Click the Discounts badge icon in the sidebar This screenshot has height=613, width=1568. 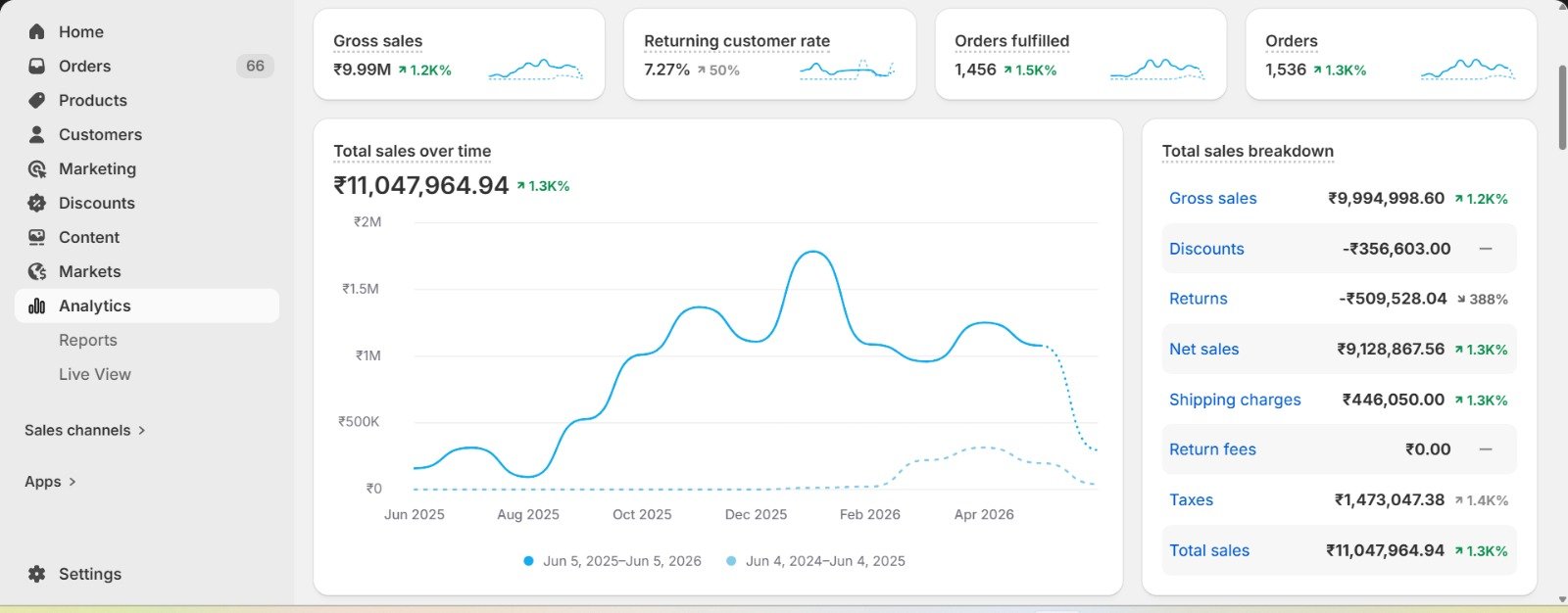click(37, 203)
